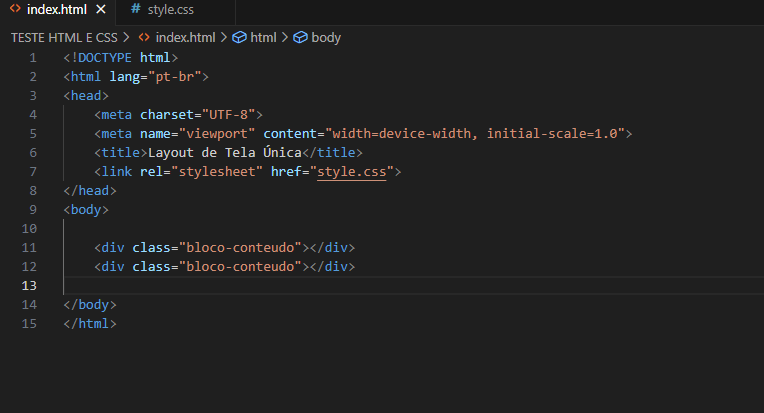Click the cube icon beside body breadcrumb

(x=300, y=38)
